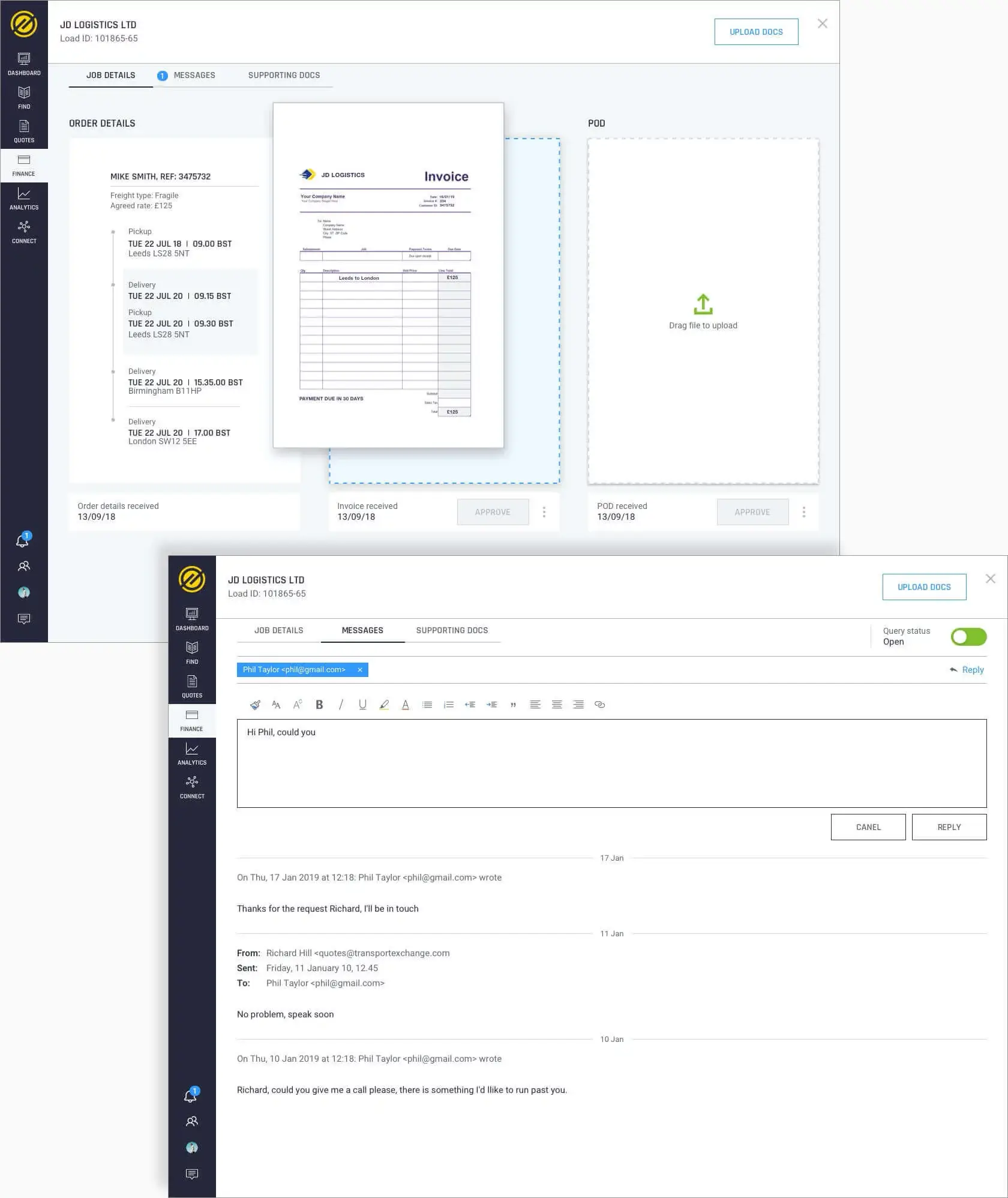Toggle bold formatting in message editor

tap(319, 705)
